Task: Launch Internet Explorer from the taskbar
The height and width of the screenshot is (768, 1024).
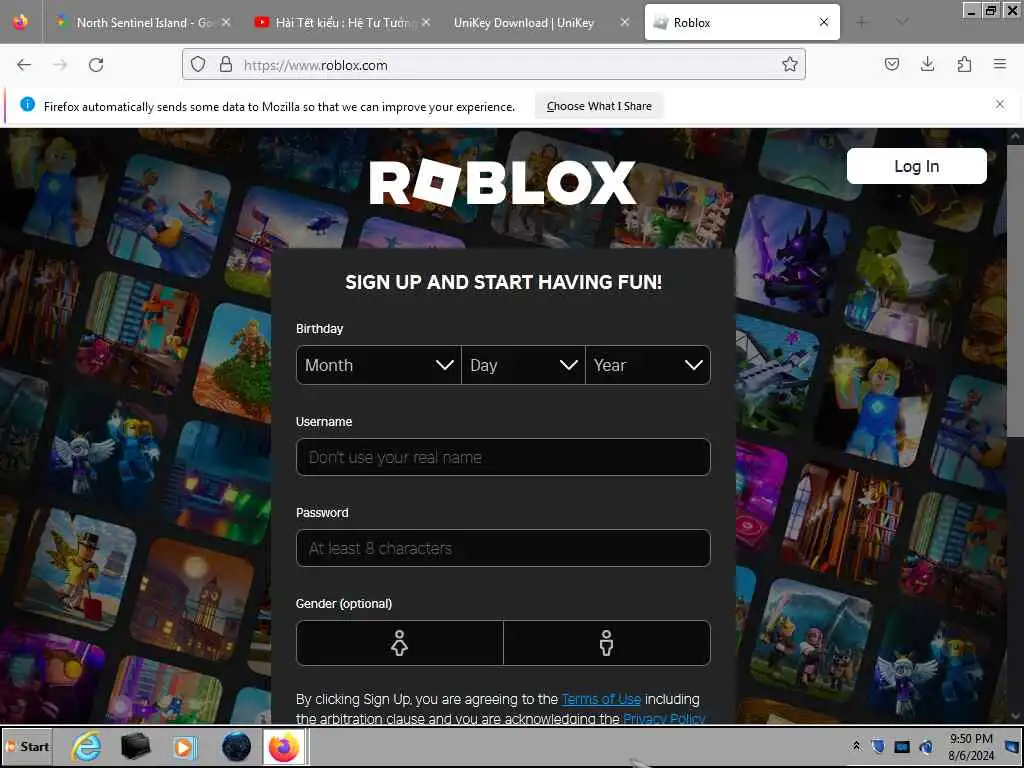Action: pyautogui.click(x=86, y=746)
